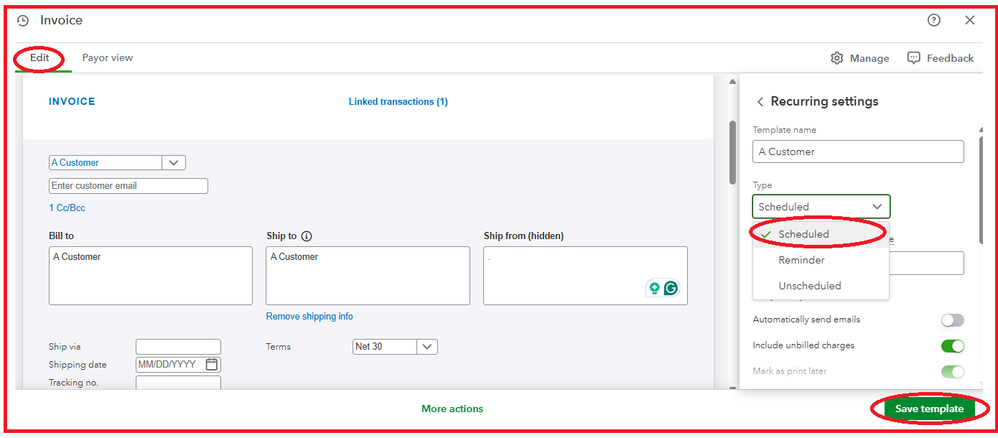
Task: Open the Linked transactions (1) link
Action: (397, 102)
